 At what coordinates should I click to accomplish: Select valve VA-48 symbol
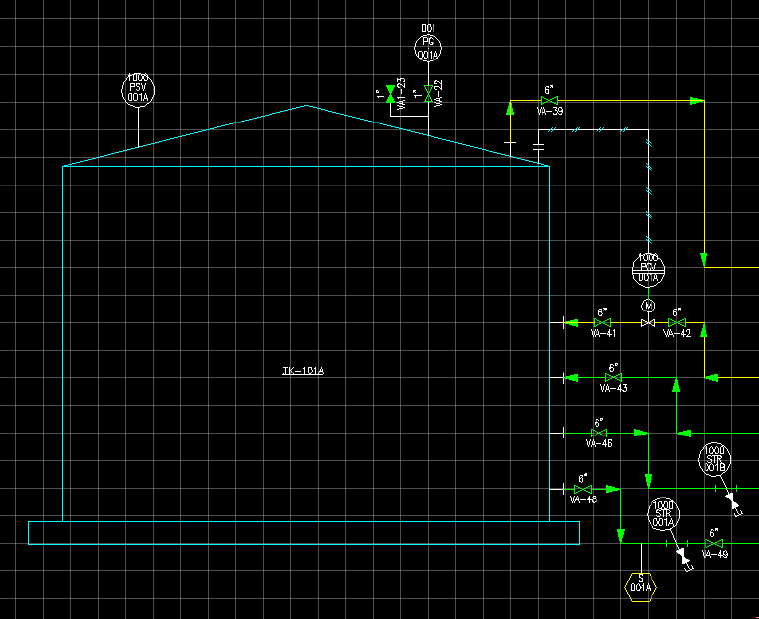(x=583, y=489)
